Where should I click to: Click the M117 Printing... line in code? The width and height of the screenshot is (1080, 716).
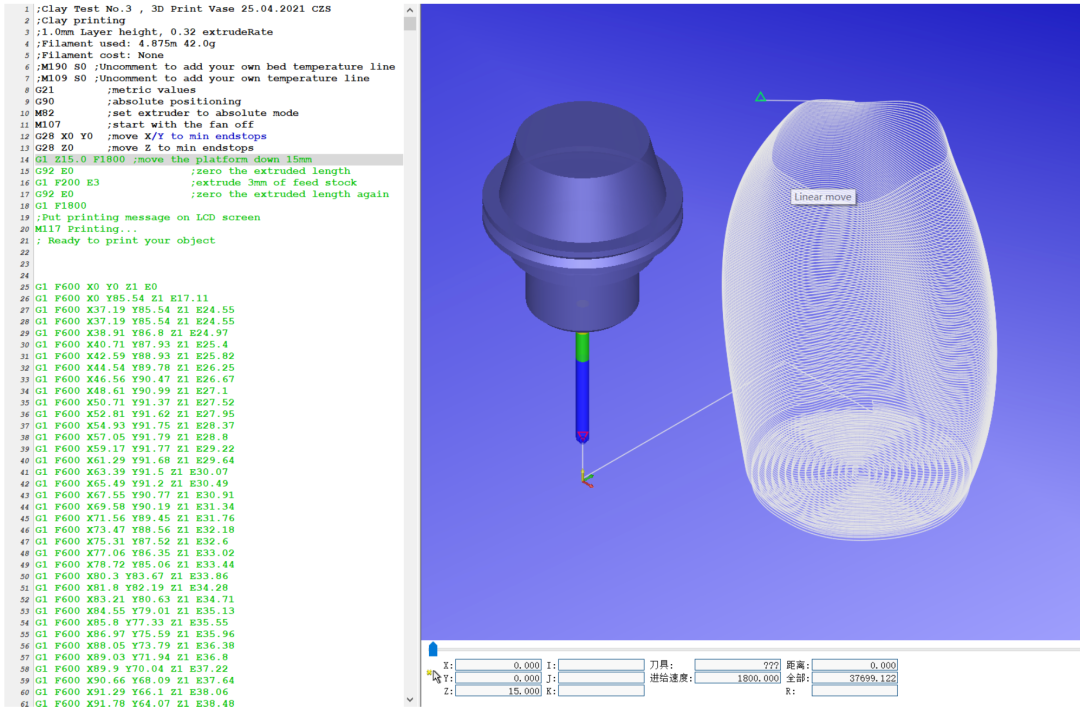click(x=86, y=229)
